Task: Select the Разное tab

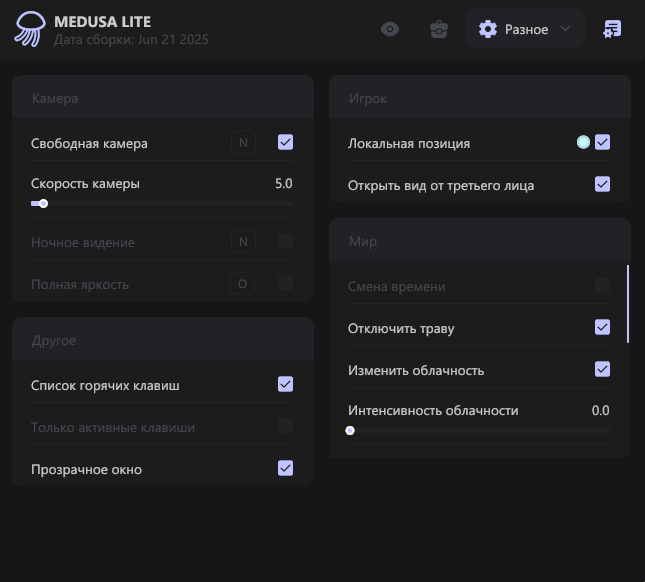Action: point(525,29)
